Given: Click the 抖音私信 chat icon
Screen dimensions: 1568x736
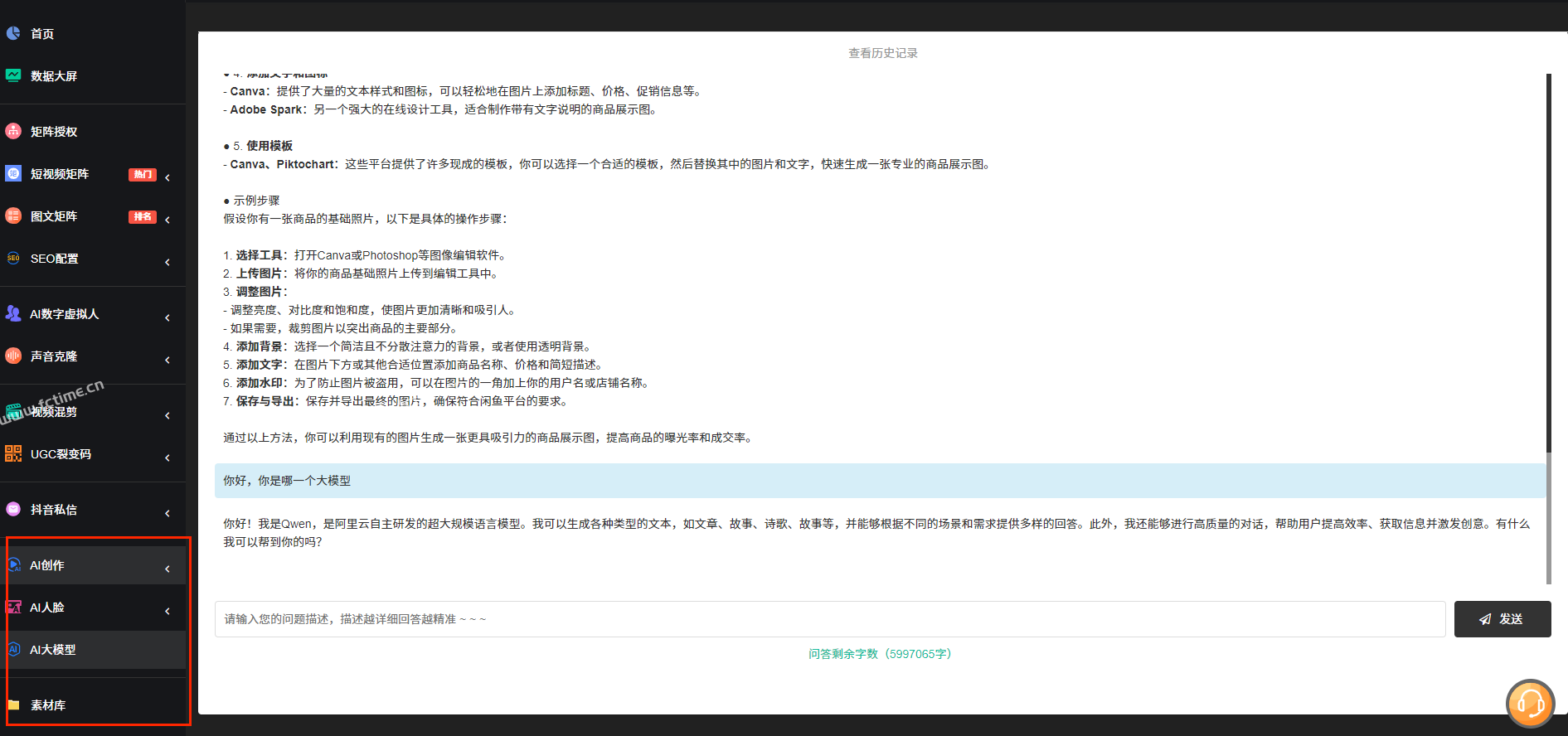Looking at the screenshot, I should (13, 509).
